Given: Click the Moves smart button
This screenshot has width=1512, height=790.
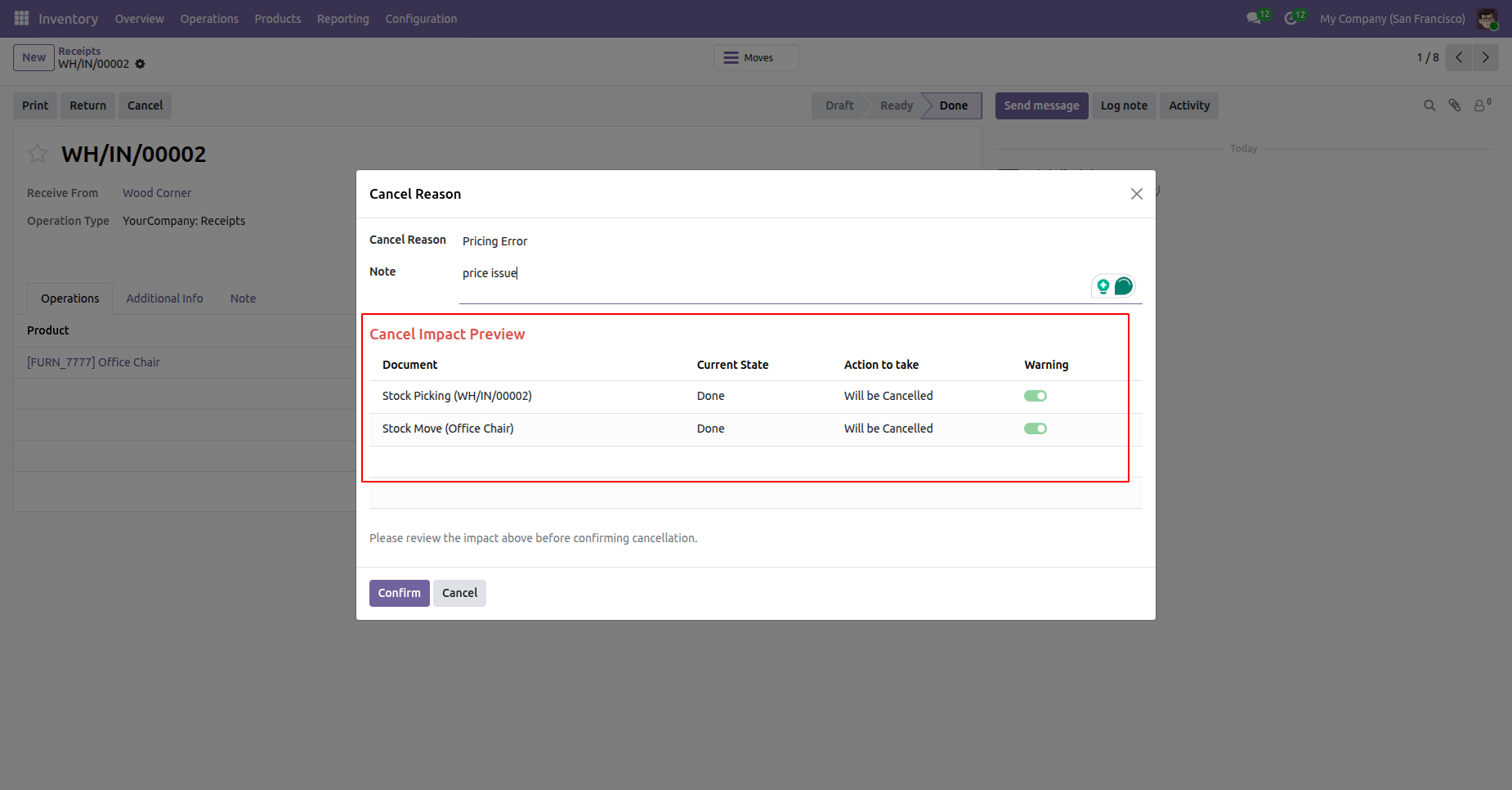Looking at the screenshot, I should (756, 57).
